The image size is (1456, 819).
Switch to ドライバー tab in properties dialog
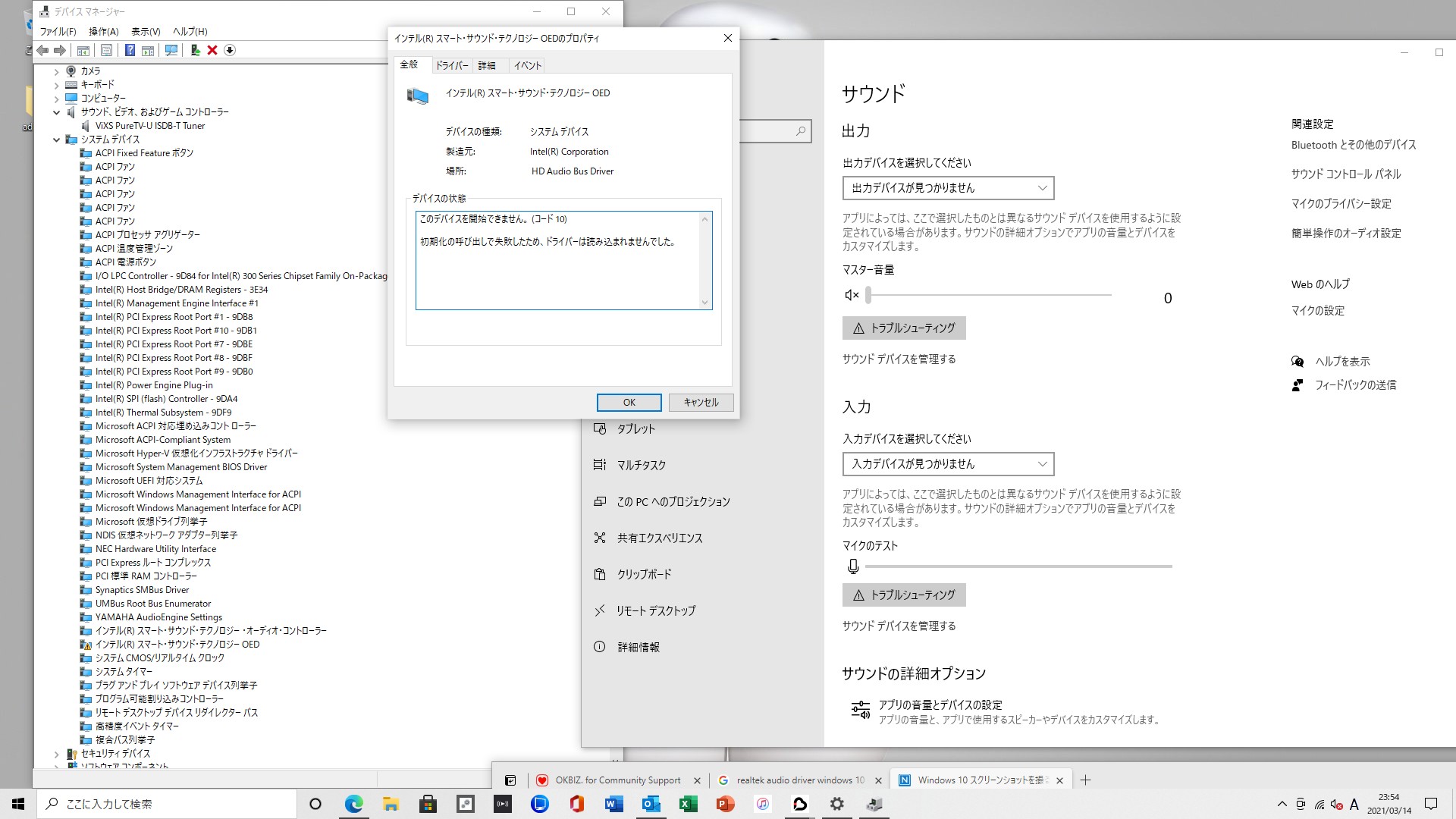tap(452, 66)
